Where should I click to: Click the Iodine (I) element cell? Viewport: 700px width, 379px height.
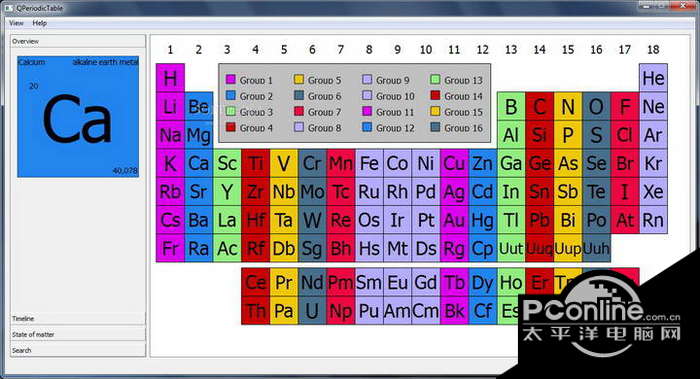point(625,192)
